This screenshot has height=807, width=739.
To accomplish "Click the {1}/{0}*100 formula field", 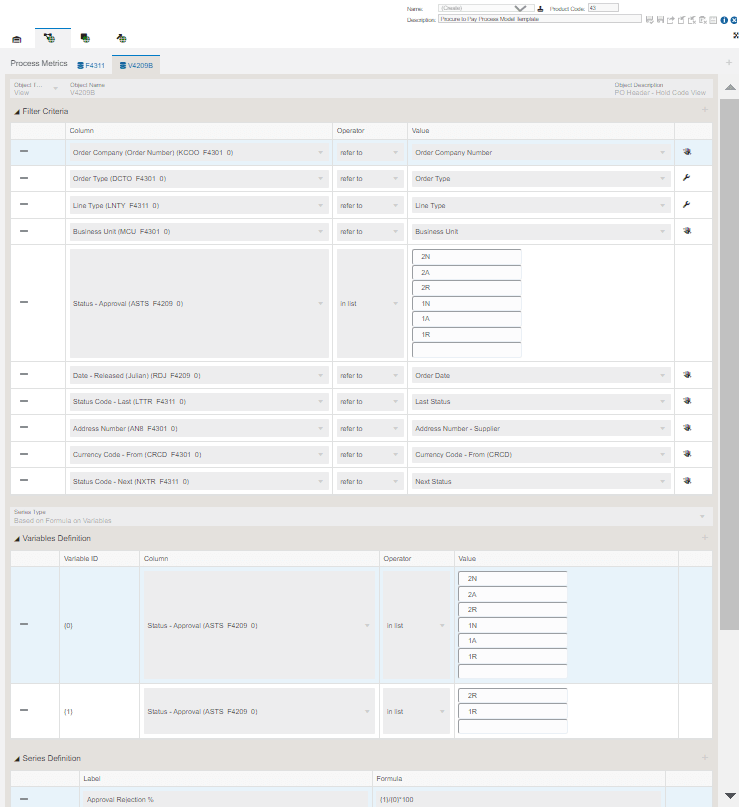I will (x=519, y=799).
